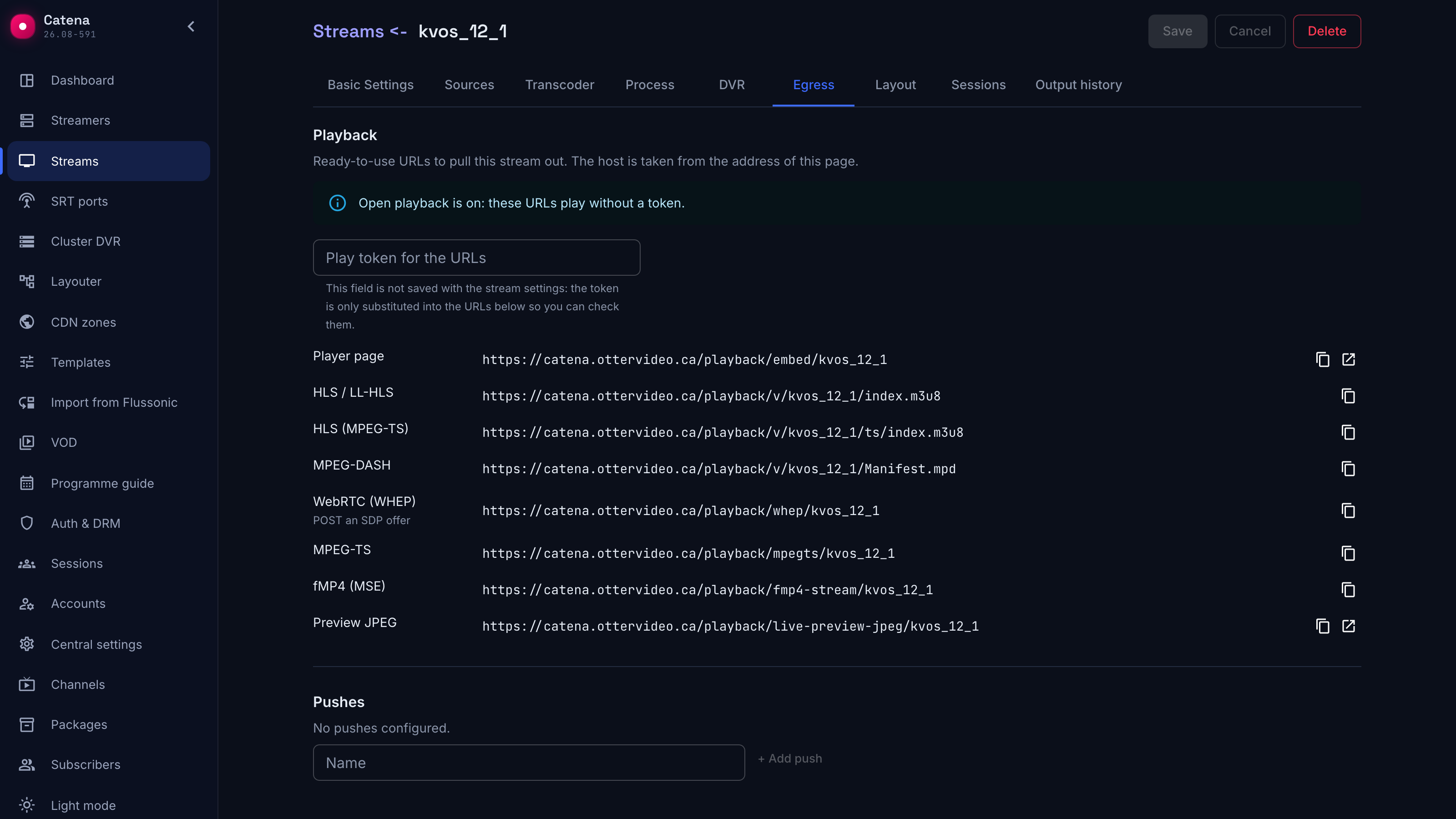Click the ts/index.m3u8 URL text
The height and width of the screenshot is (819, 1456).
(x=723, y=432)
